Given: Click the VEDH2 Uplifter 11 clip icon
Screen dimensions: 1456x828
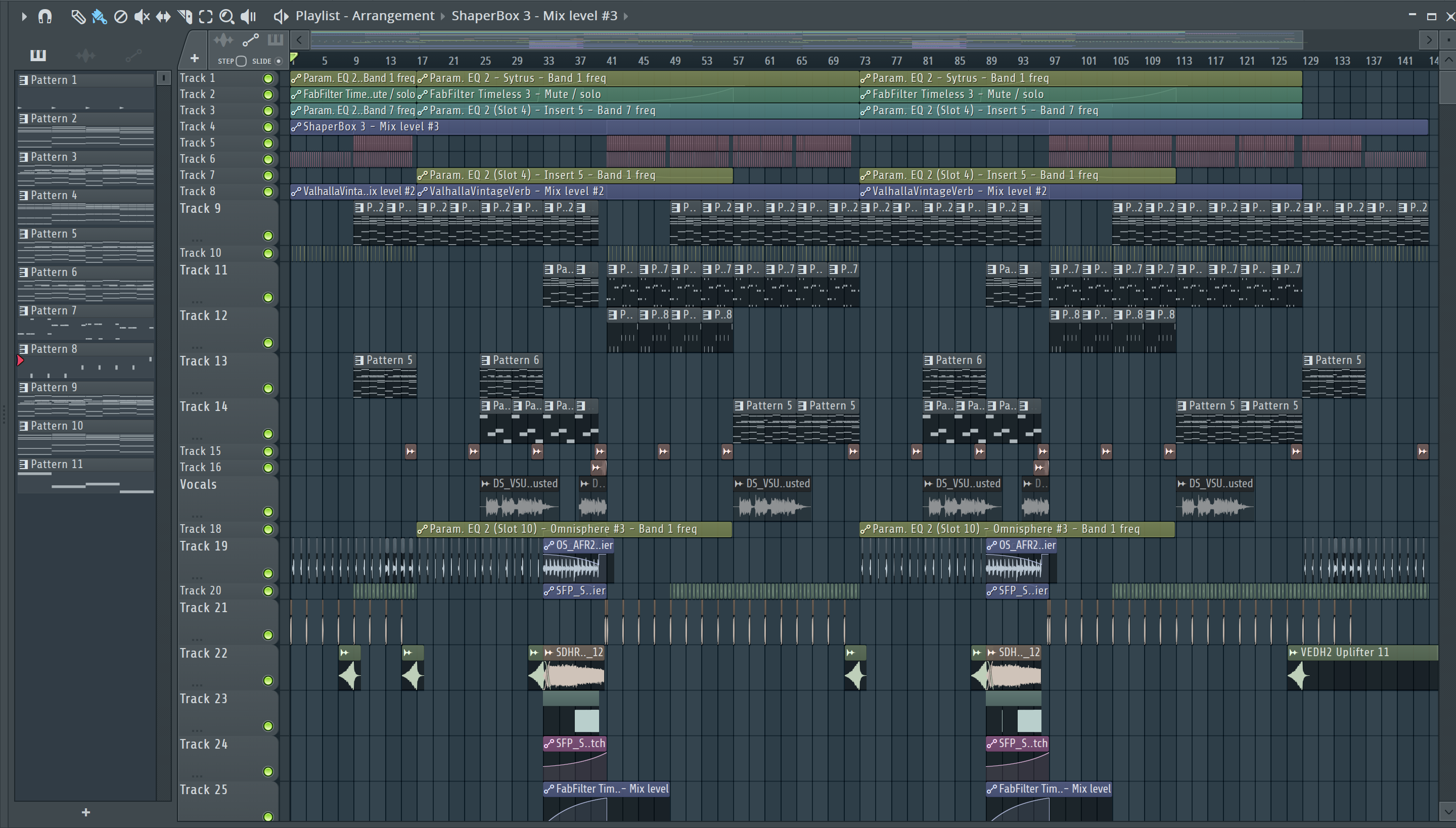Looking at the screenshot, I should pyautogui.click(x=1293, y=652).
